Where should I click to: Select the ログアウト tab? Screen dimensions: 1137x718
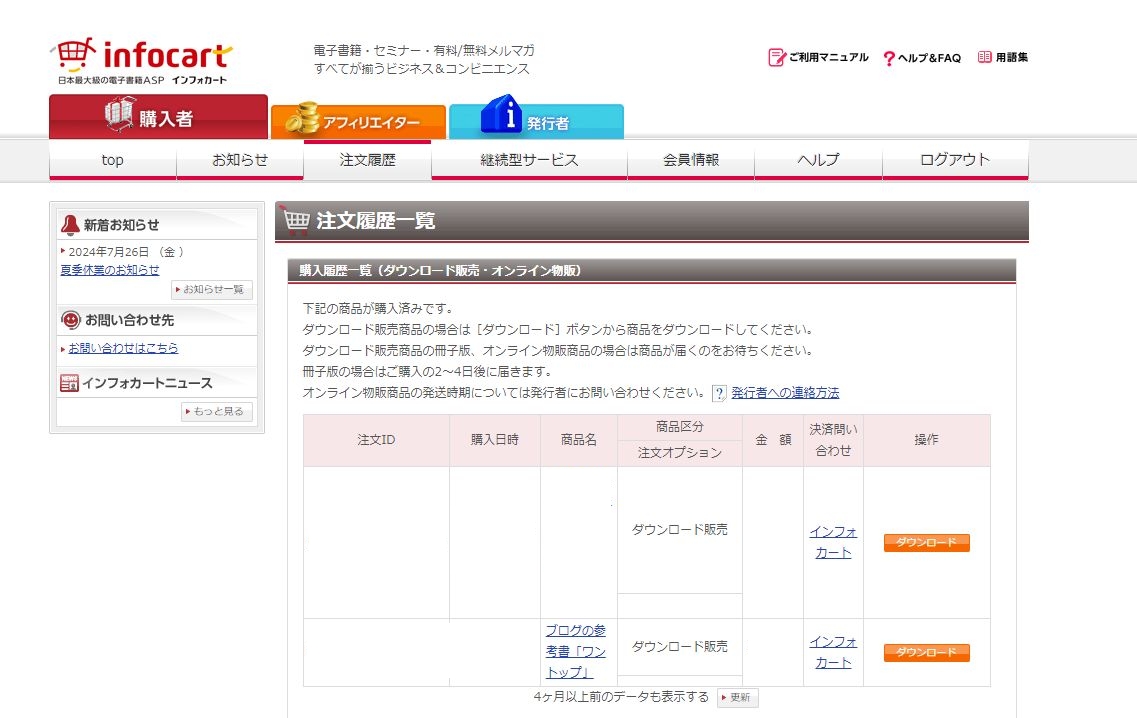click(953, 160)
